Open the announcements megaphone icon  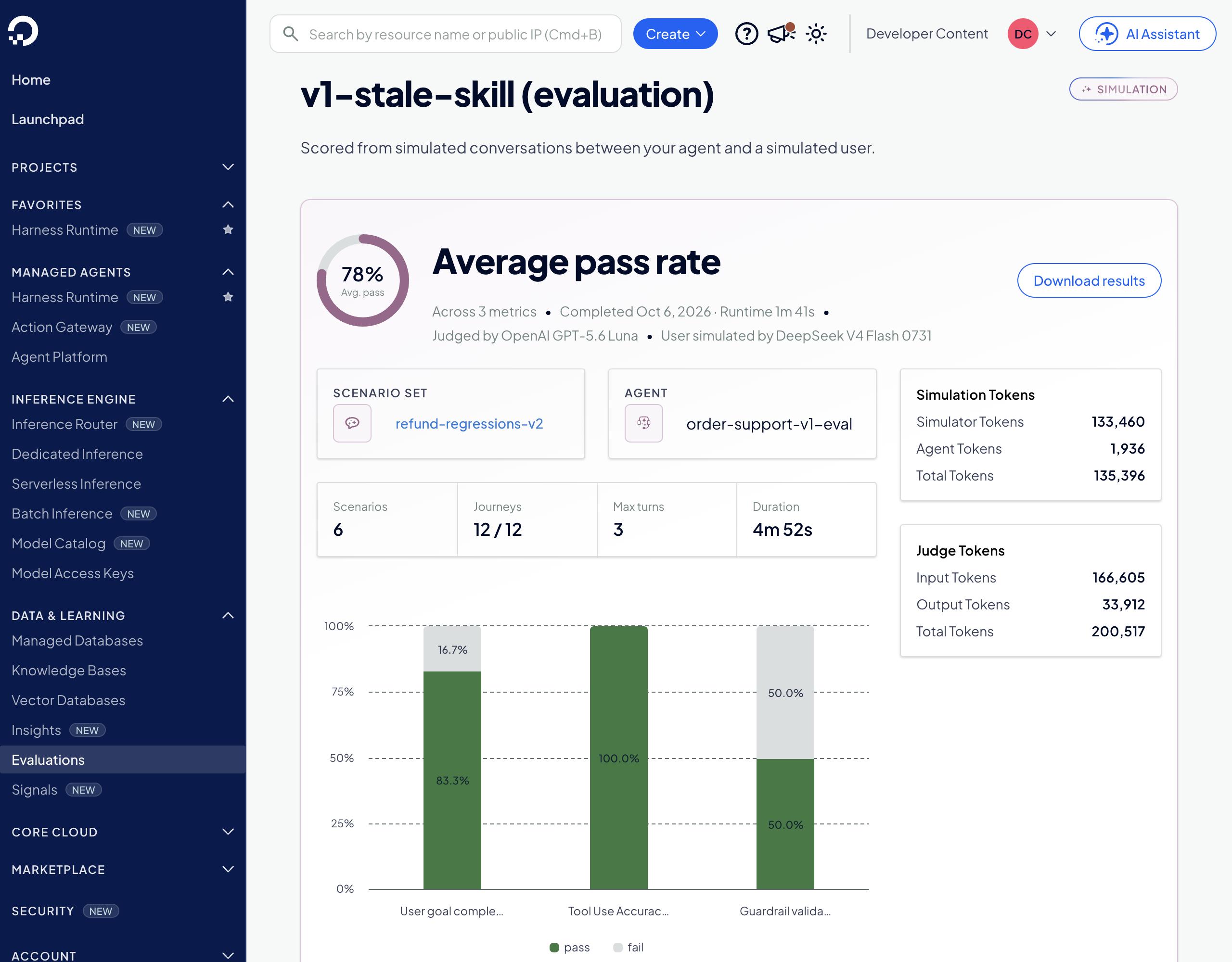(x=781, y=33)
